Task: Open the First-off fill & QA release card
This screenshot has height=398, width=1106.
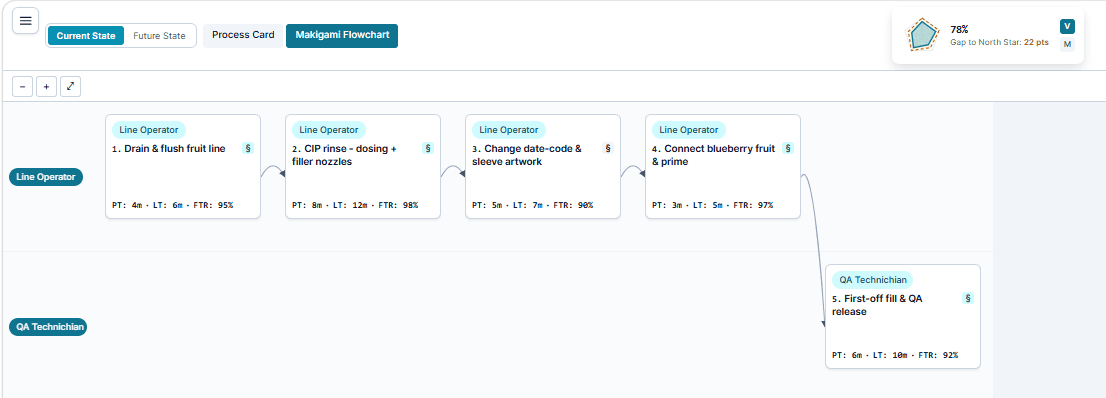Action: [903, 316]
